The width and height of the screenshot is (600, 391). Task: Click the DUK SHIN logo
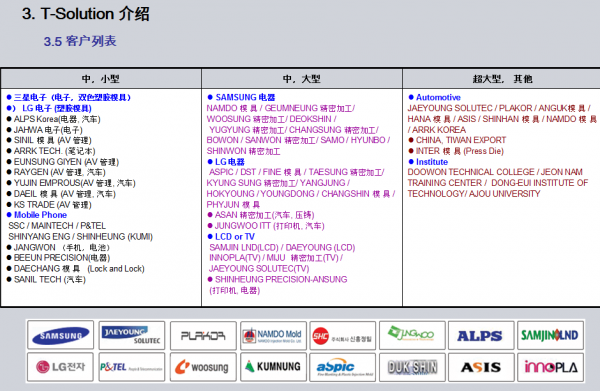click(x=412, y=367)
